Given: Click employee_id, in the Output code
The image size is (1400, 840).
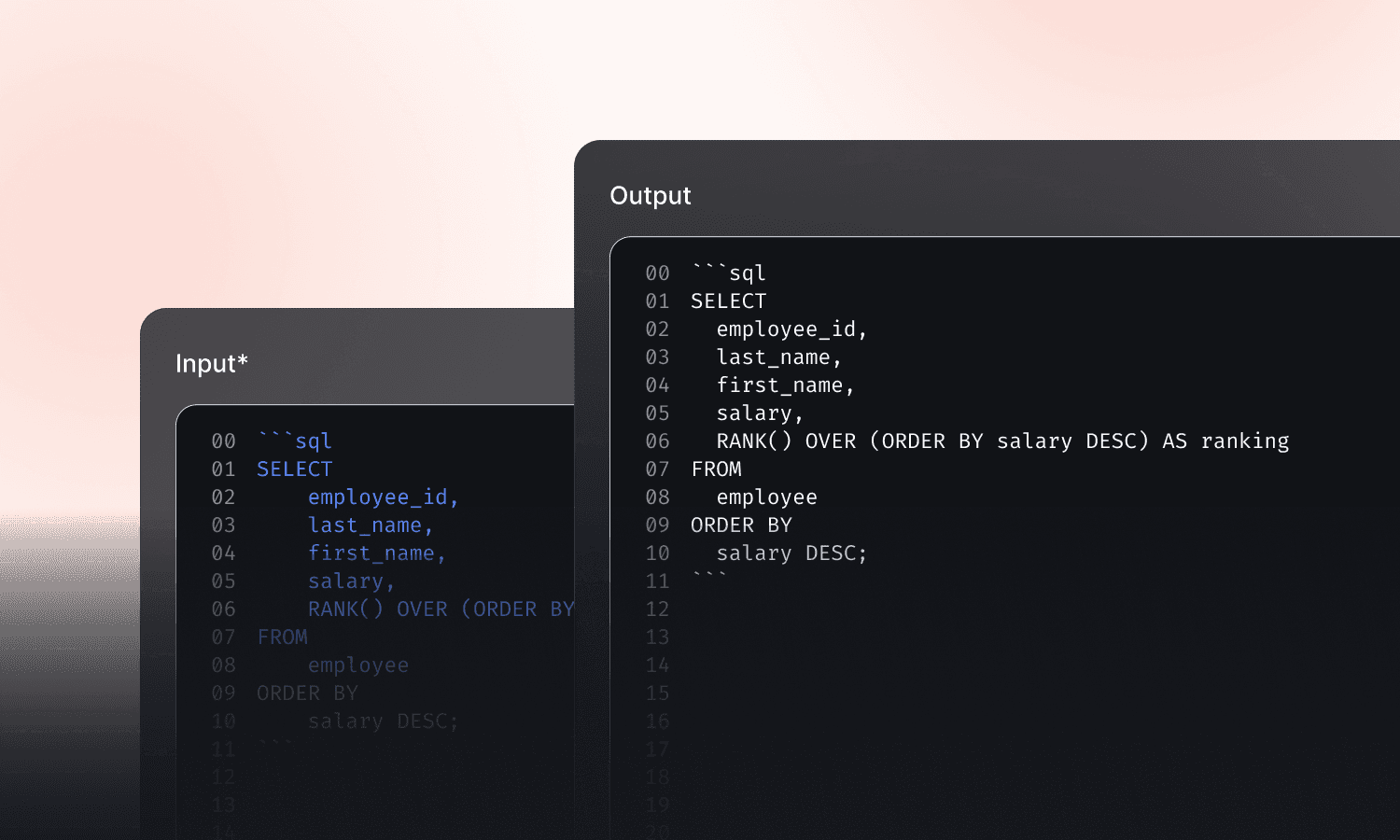Looking at the screenshot, I should coord(792,329).
